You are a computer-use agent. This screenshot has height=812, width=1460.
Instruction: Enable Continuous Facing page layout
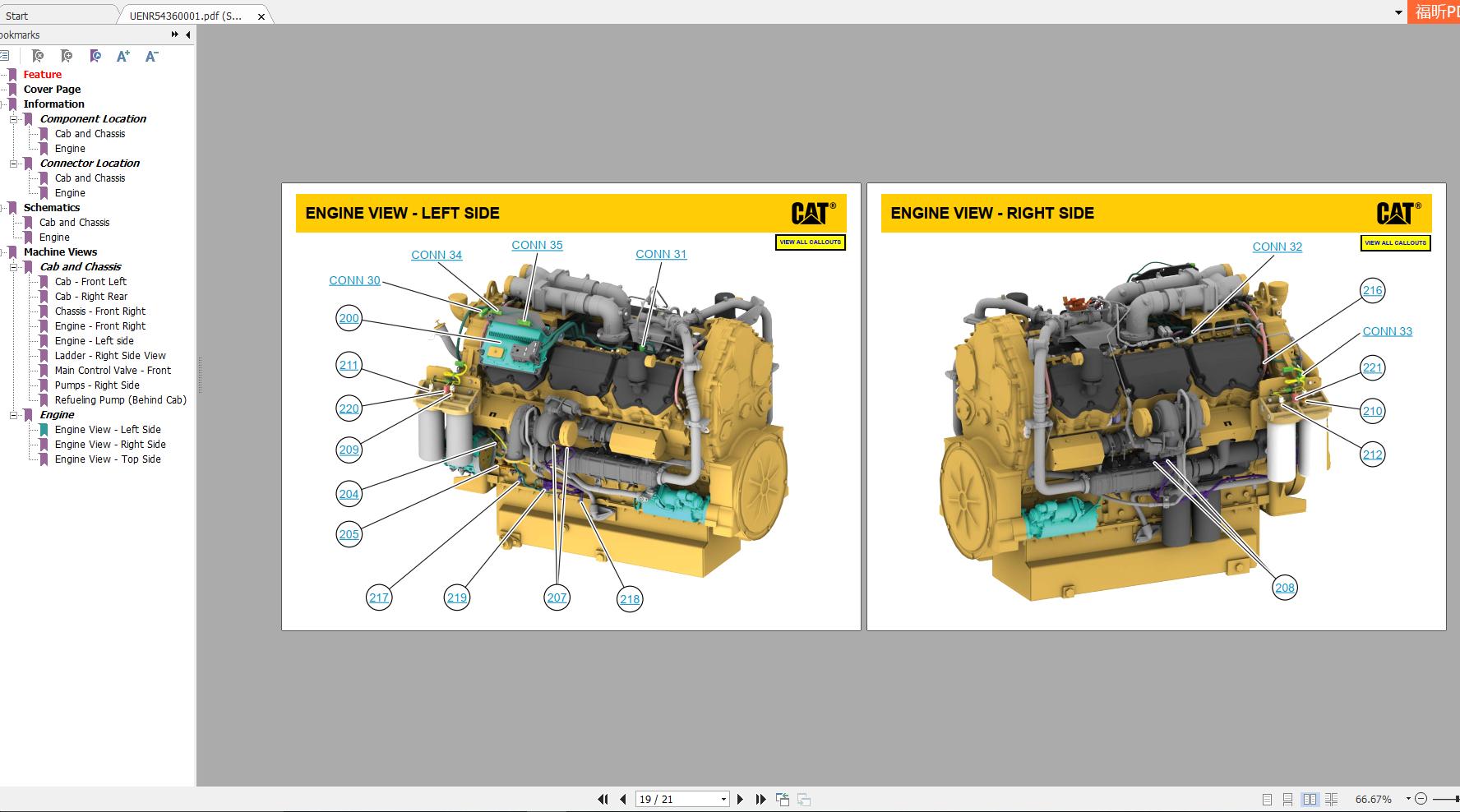tap(1332, 799)
